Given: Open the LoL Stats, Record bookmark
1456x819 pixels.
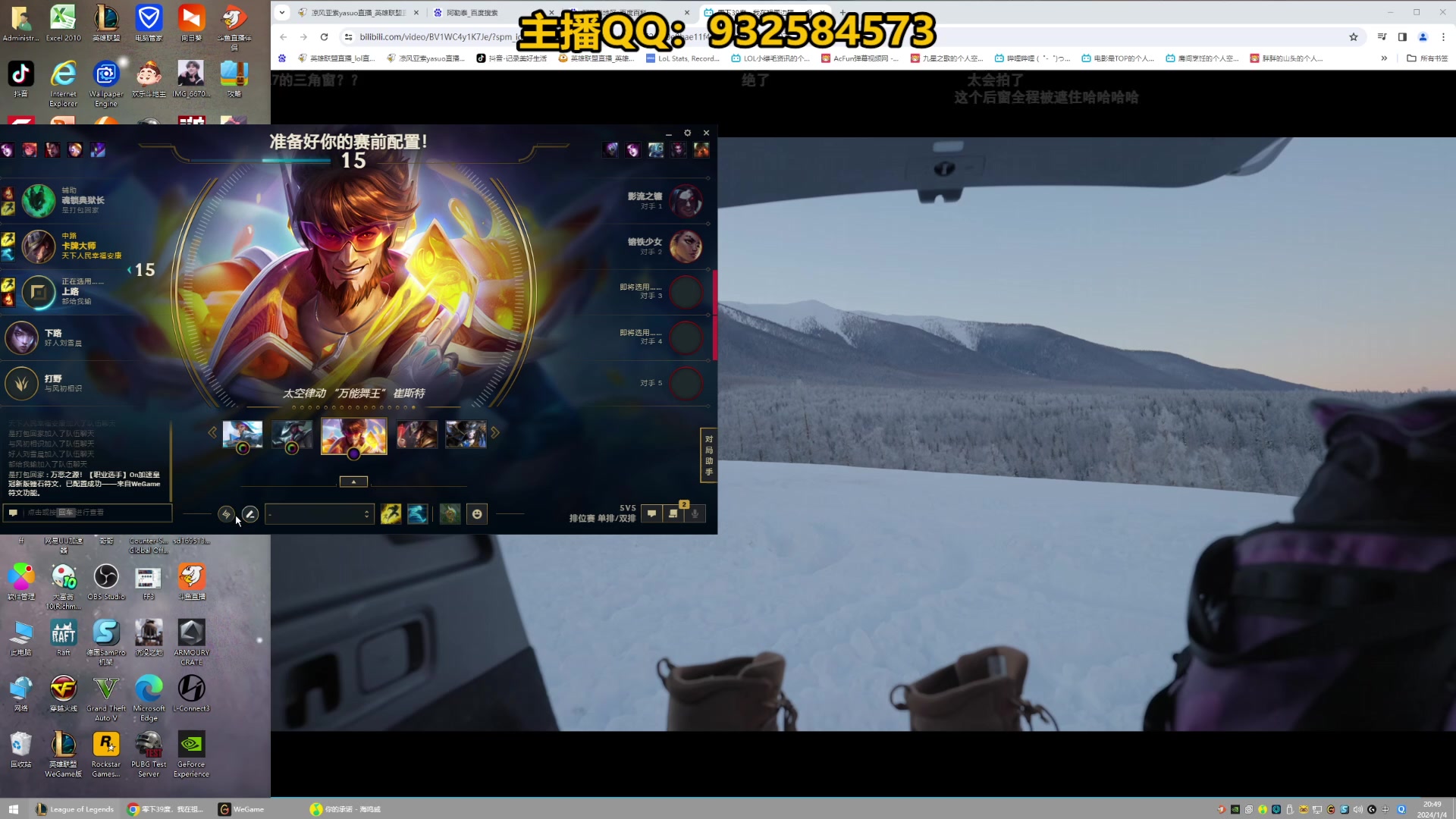Looking at the screenshot, I should (682, 58).
